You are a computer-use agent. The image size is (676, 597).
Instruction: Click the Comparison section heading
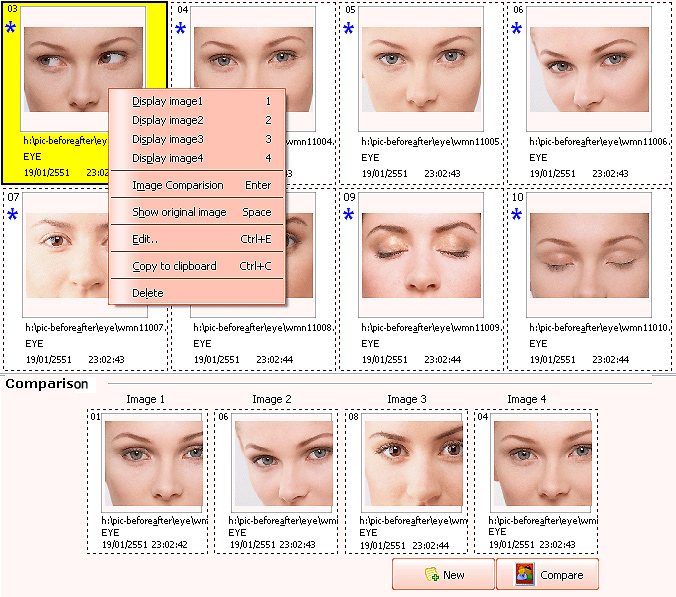pos(47,384)
